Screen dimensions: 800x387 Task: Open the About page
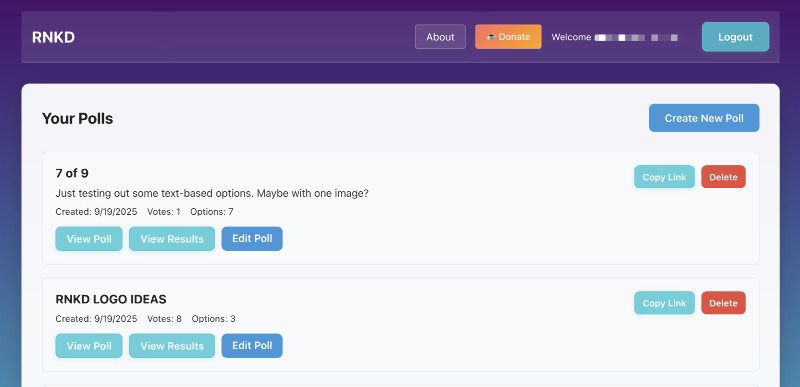pos(440,37)
